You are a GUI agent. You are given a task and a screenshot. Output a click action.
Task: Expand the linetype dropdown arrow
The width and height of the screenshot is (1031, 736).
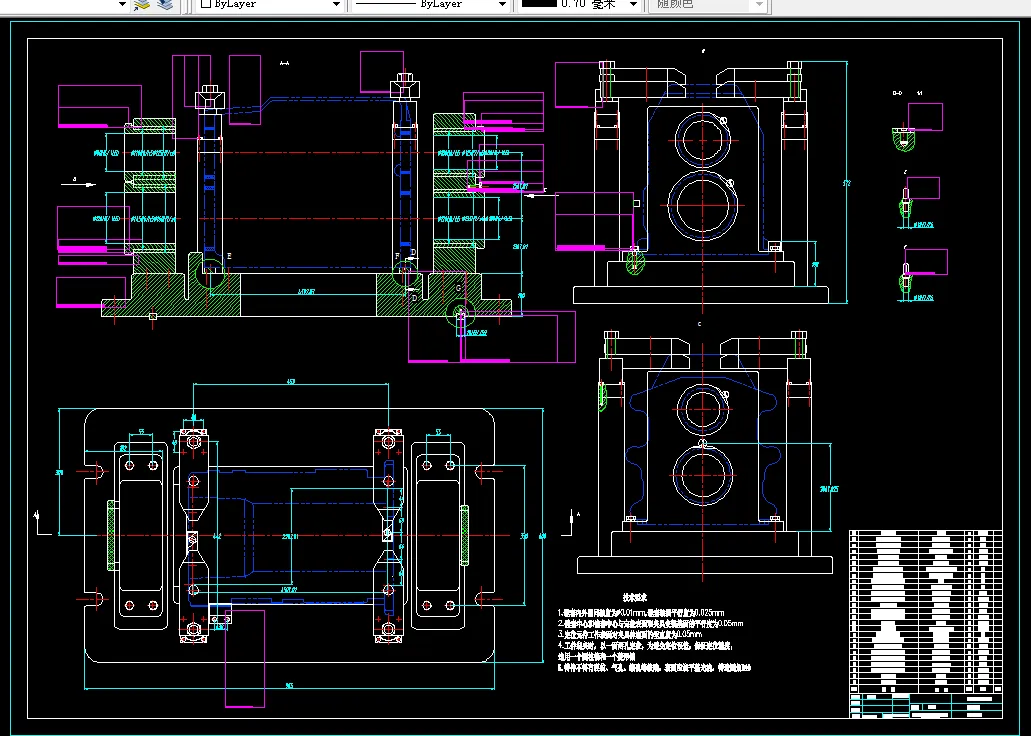tap(502, 5)
